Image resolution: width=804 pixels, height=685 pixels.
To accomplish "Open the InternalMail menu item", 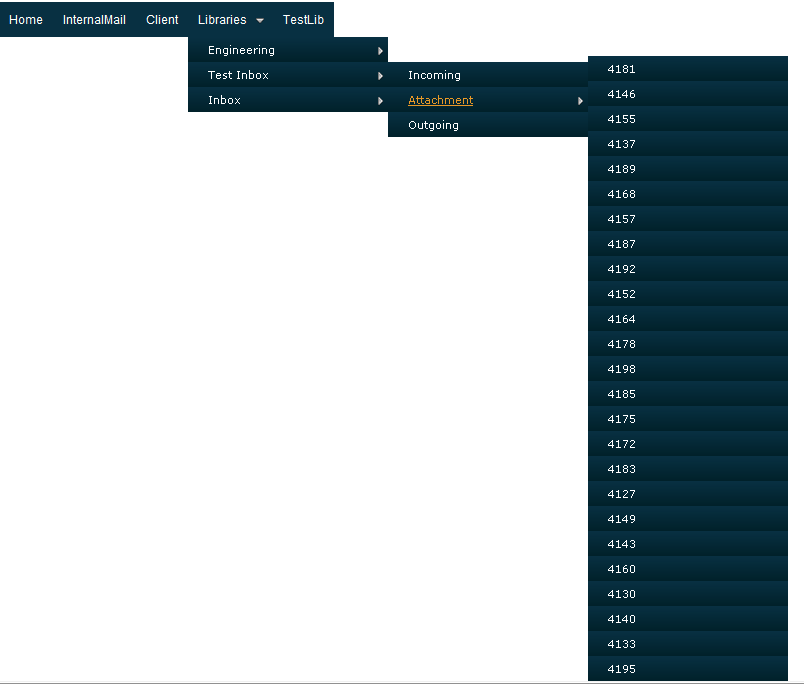I will 94,20.
